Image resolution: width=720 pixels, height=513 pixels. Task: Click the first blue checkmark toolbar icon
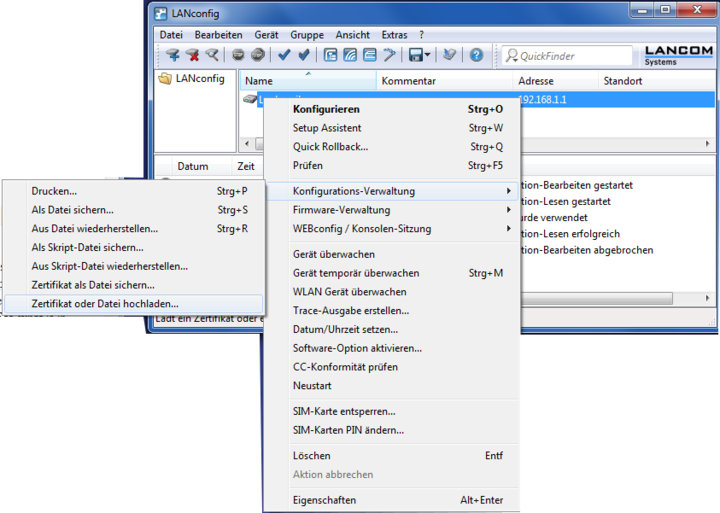[284, 55]
